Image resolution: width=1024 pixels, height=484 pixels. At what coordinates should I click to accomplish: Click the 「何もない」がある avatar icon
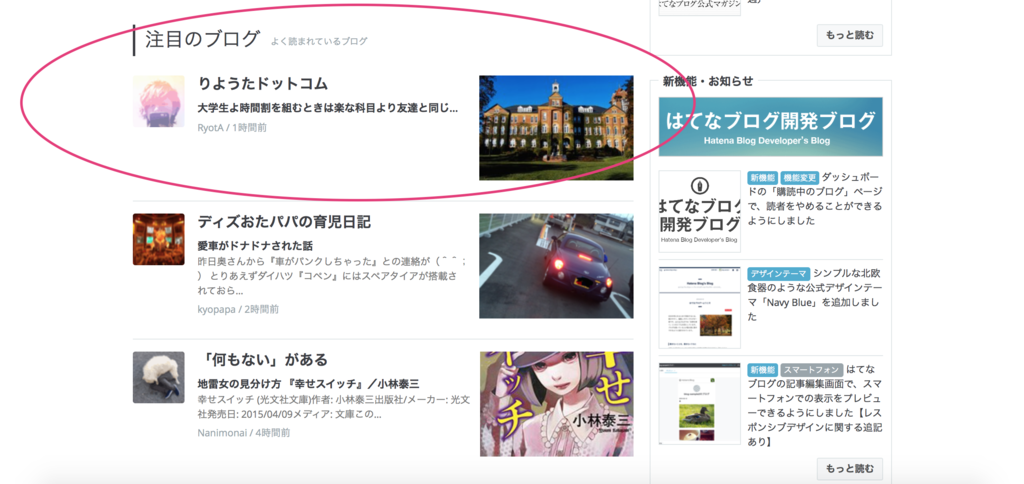click(159, 378)
